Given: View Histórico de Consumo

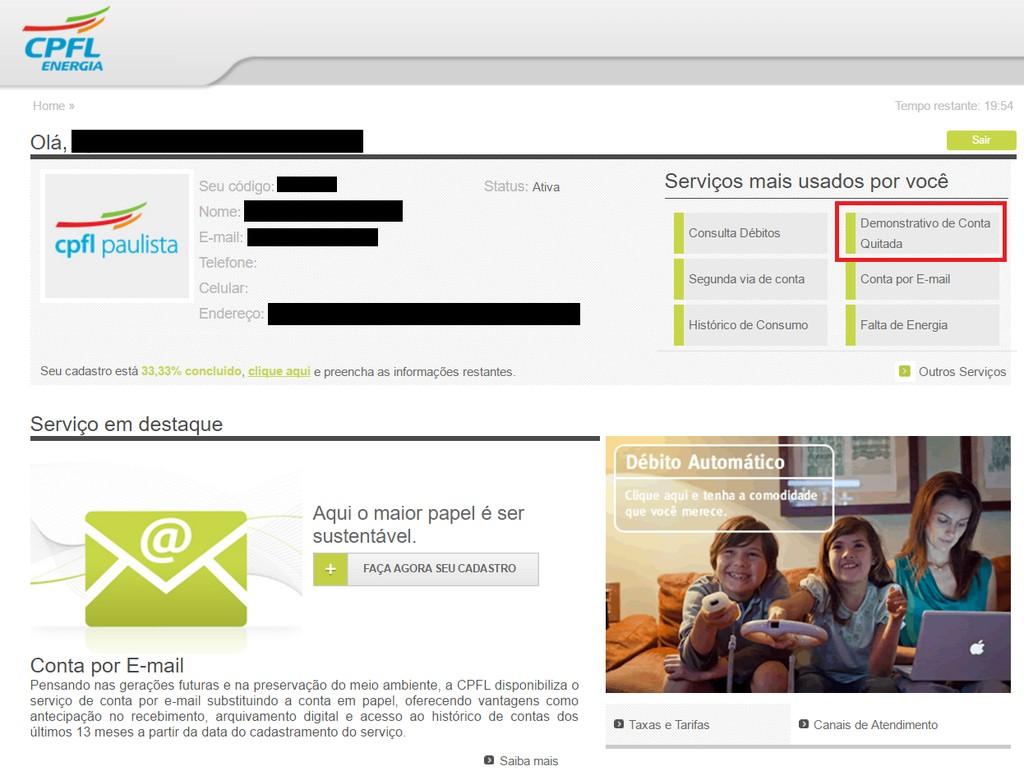Looking at the screenshot, I should click(748, 325).
